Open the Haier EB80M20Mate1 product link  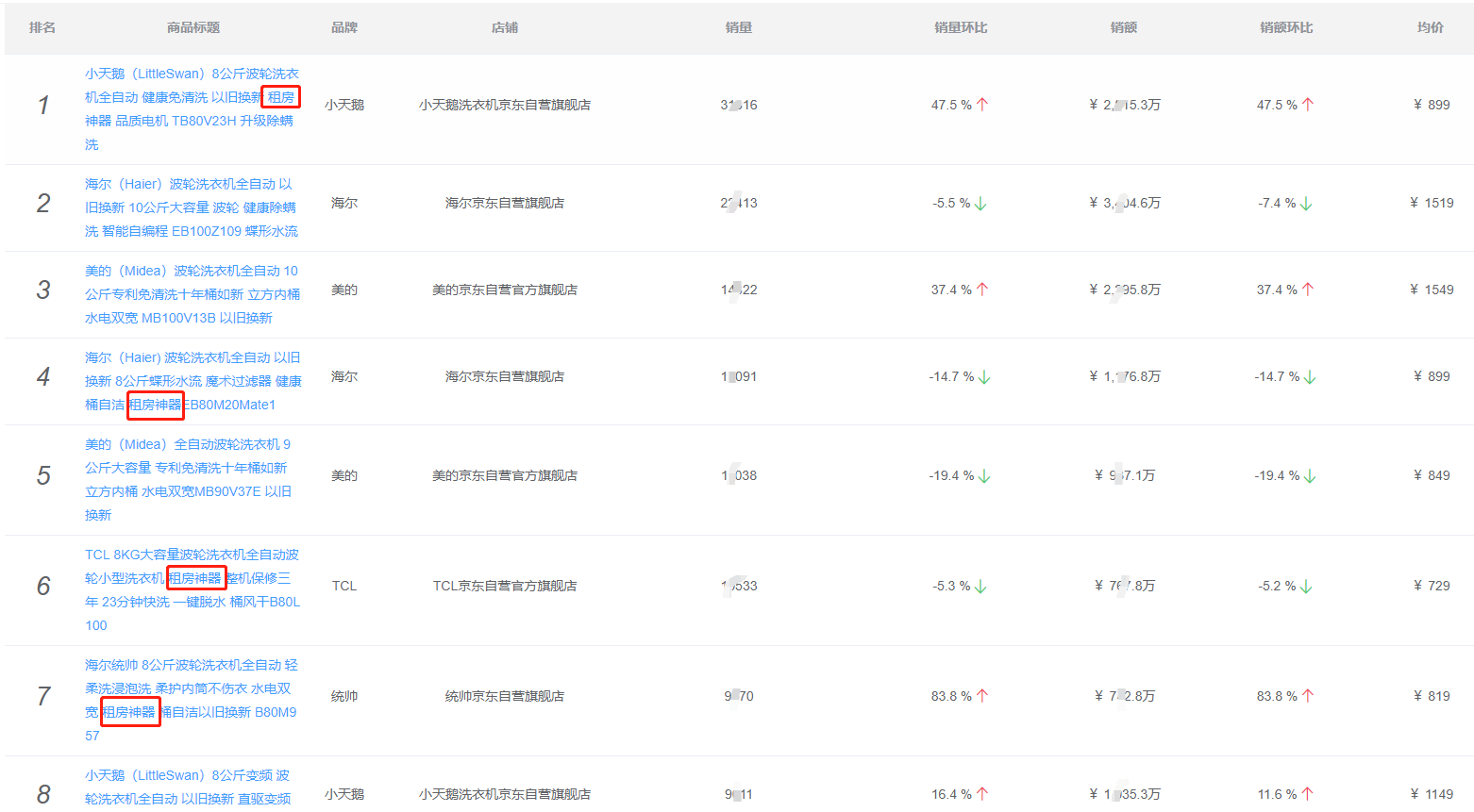tap(193, 381)
